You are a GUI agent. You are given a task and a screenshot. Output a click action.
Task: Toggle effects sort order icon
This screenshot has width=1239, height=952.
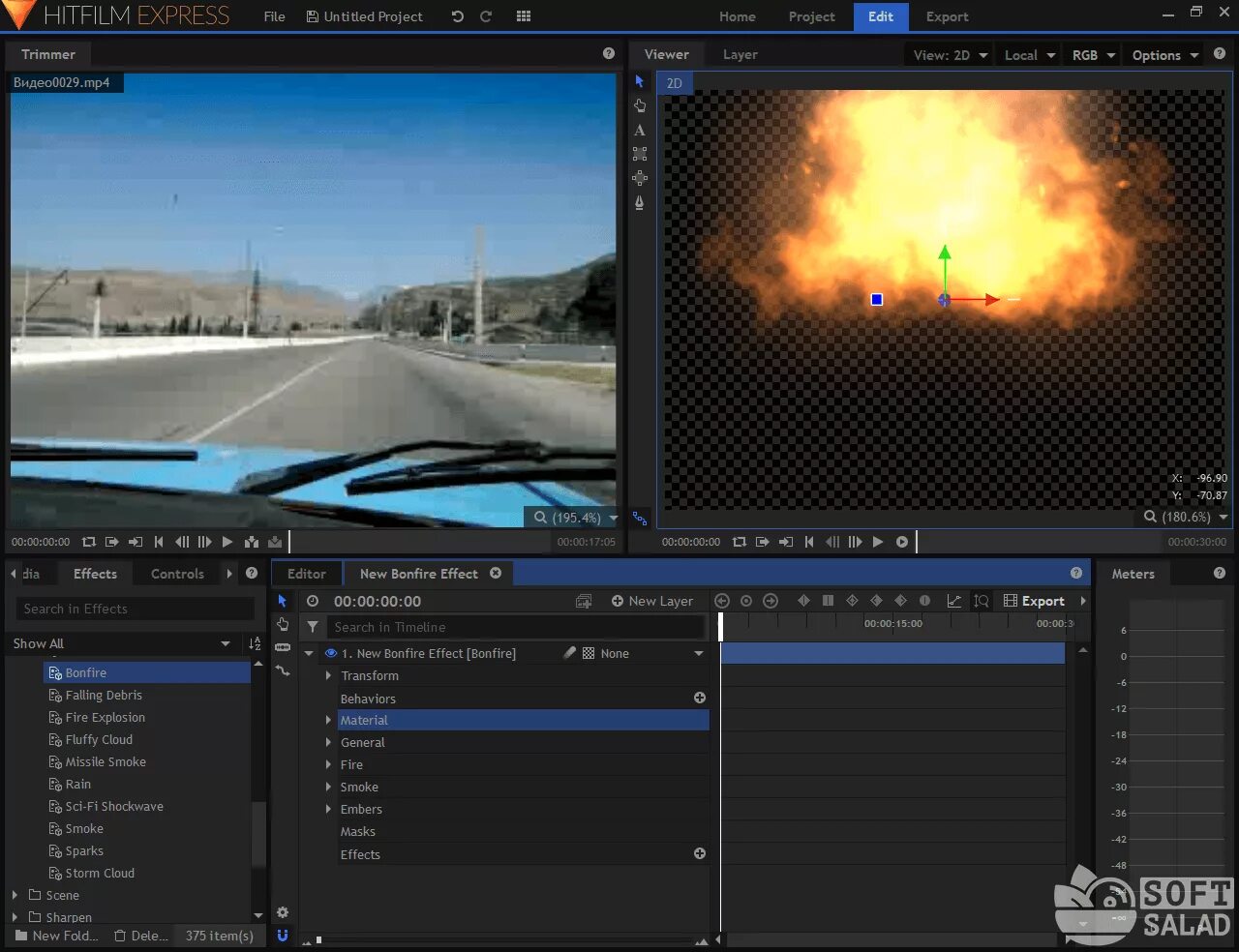(255, 643)
